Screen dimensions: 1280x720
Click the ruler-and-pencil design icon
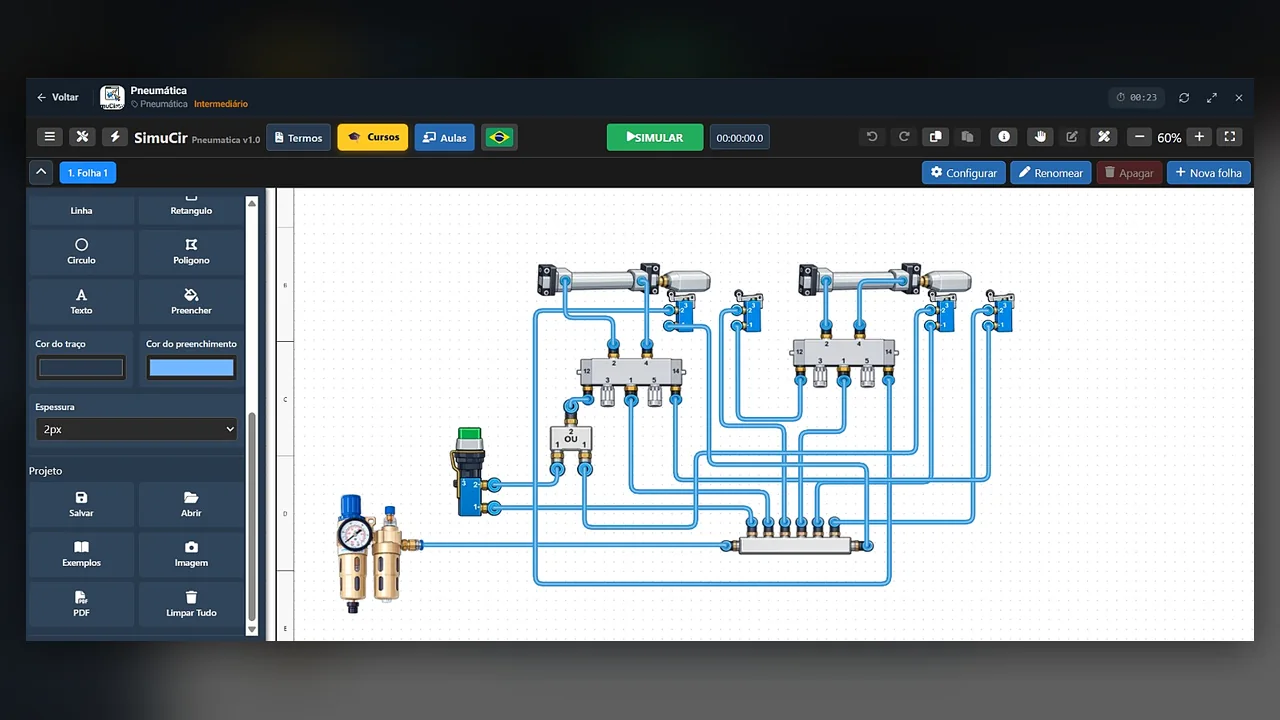pos(1104,137)
